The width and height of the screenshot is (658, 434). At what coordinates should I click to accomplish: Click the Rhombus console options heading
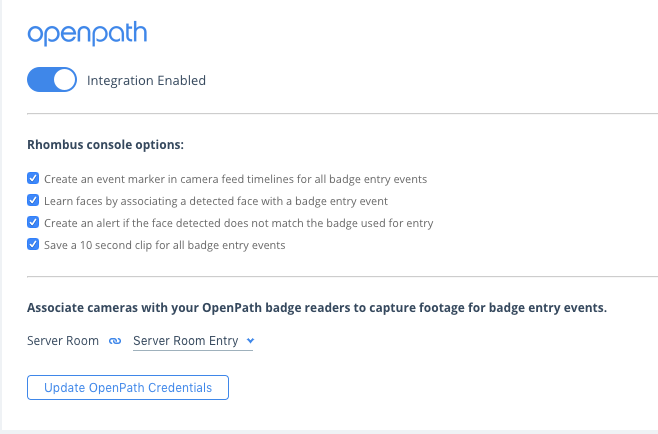coord(105,145)
